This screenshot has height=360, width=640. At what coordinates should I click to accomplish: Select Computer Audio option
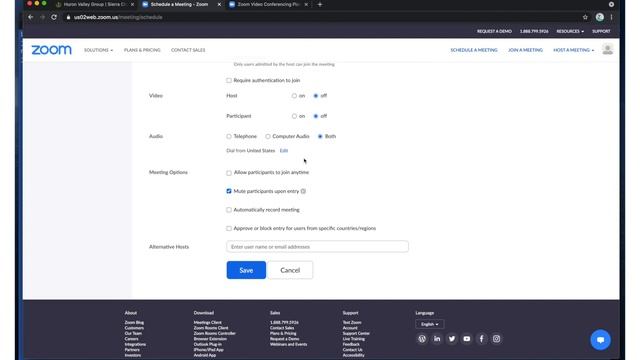pos(268,136)
